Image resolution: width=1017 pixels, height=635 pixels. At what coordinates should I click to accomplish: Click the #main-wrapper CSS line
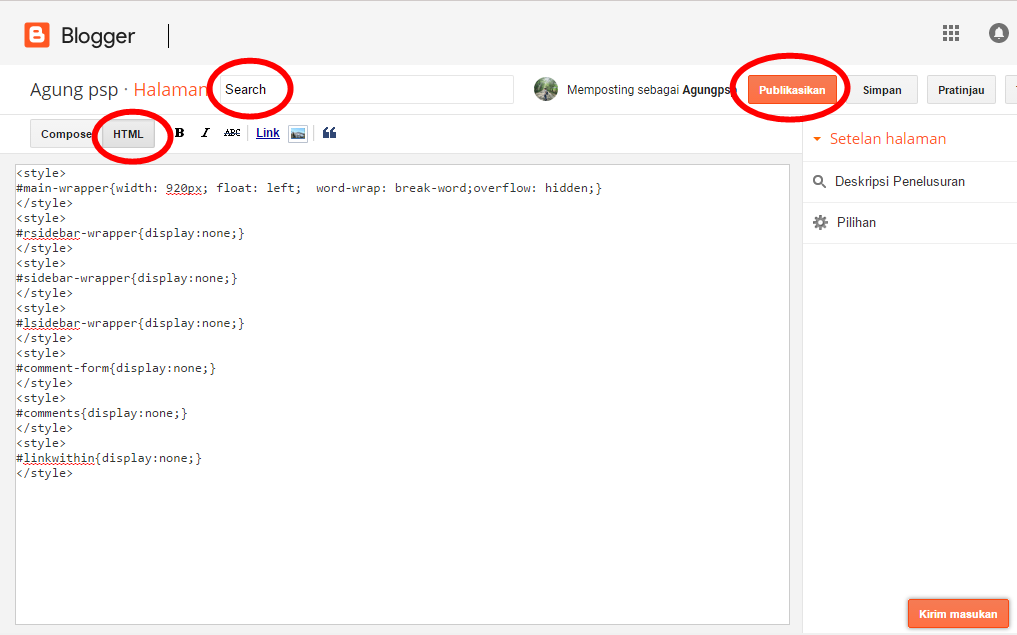pyautogui.click(x=309, y=188)
